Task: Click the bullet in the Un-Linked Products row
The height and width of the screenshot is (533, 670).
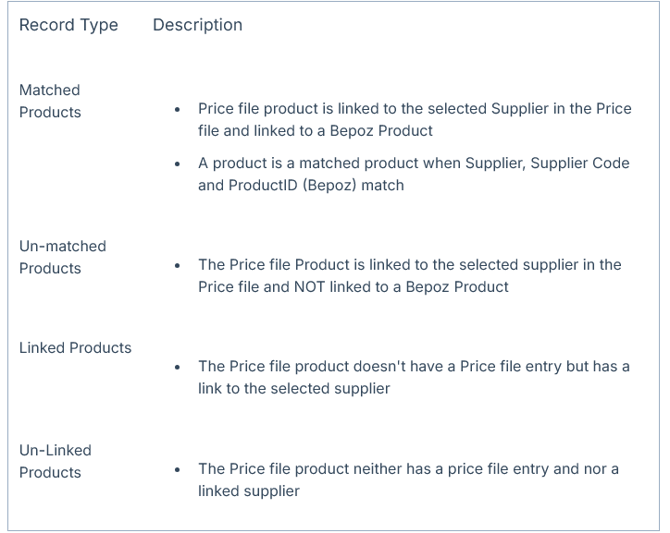Action: pyautogui.click(x=178, y=470)
